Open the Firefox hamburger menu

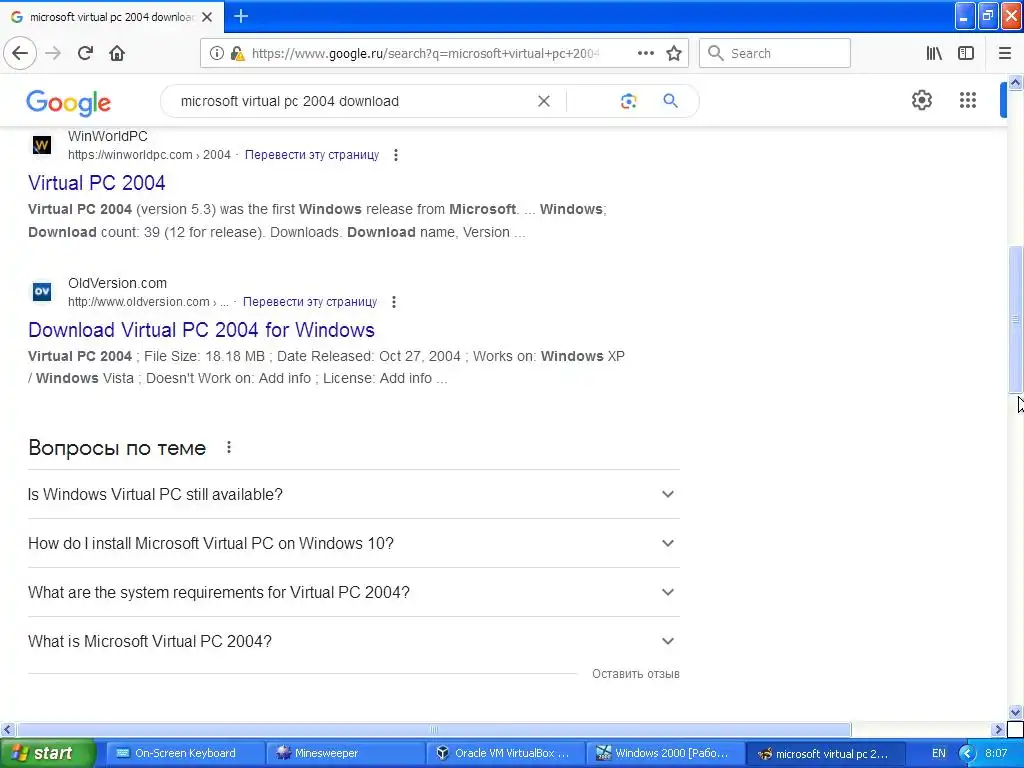1004,53
